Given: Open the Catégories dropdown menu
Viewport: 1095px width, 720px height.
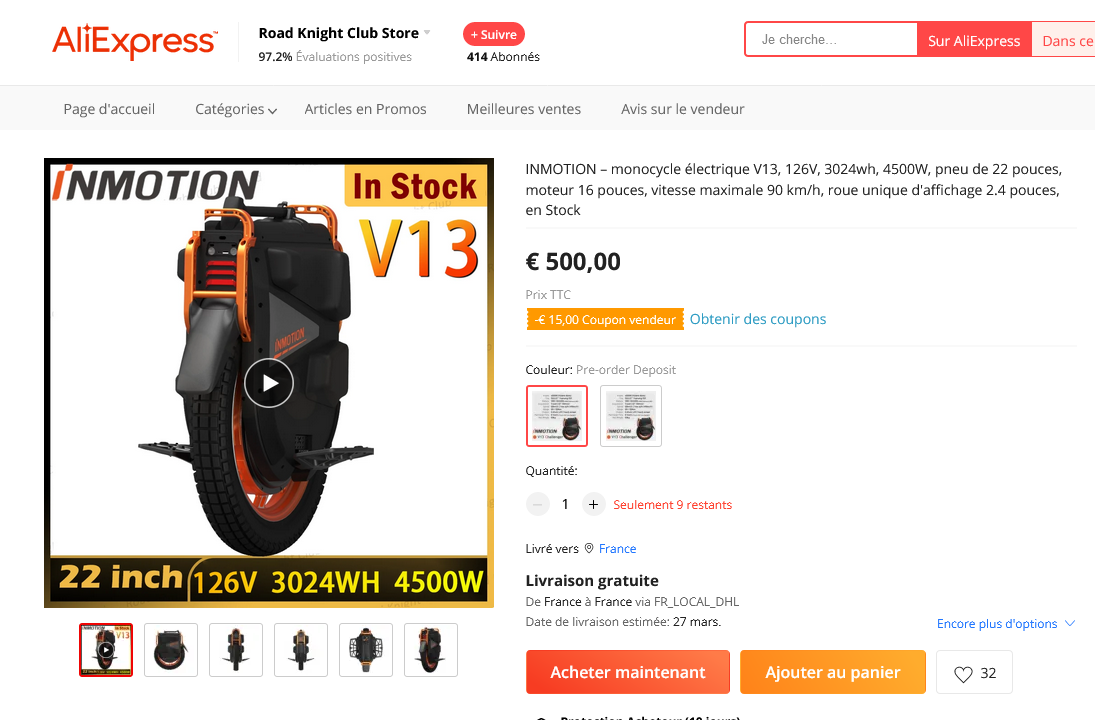Looking at the screenshot, I should 236,109.
